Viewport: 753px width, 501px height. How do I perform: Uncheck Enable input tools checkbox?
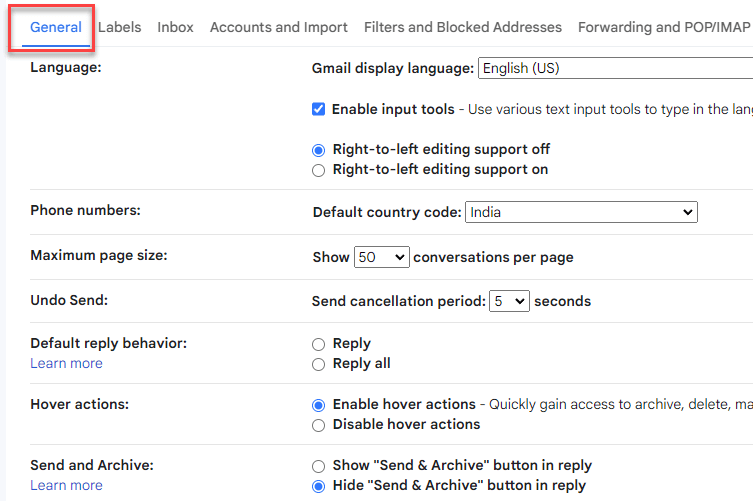point(319,109)
